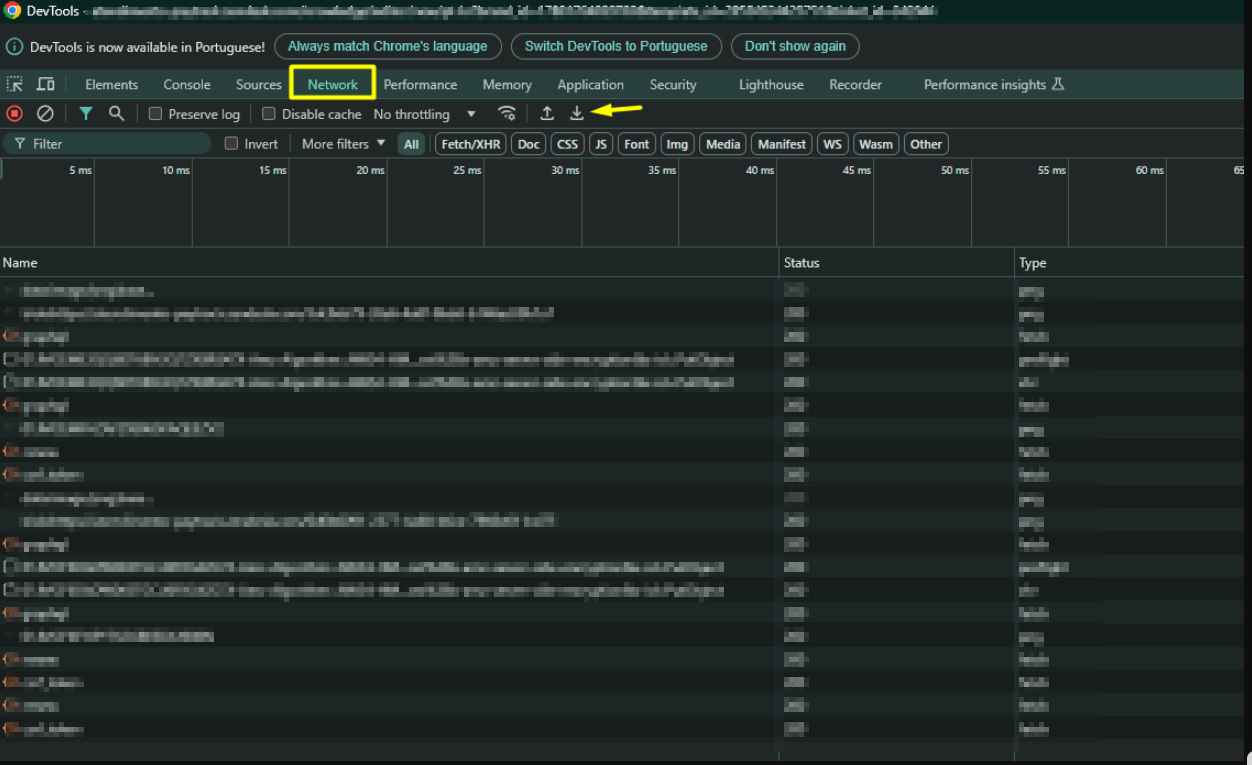
Task: Filter requests by JS type
Action: pyautogui.click(x=601, y=144)
